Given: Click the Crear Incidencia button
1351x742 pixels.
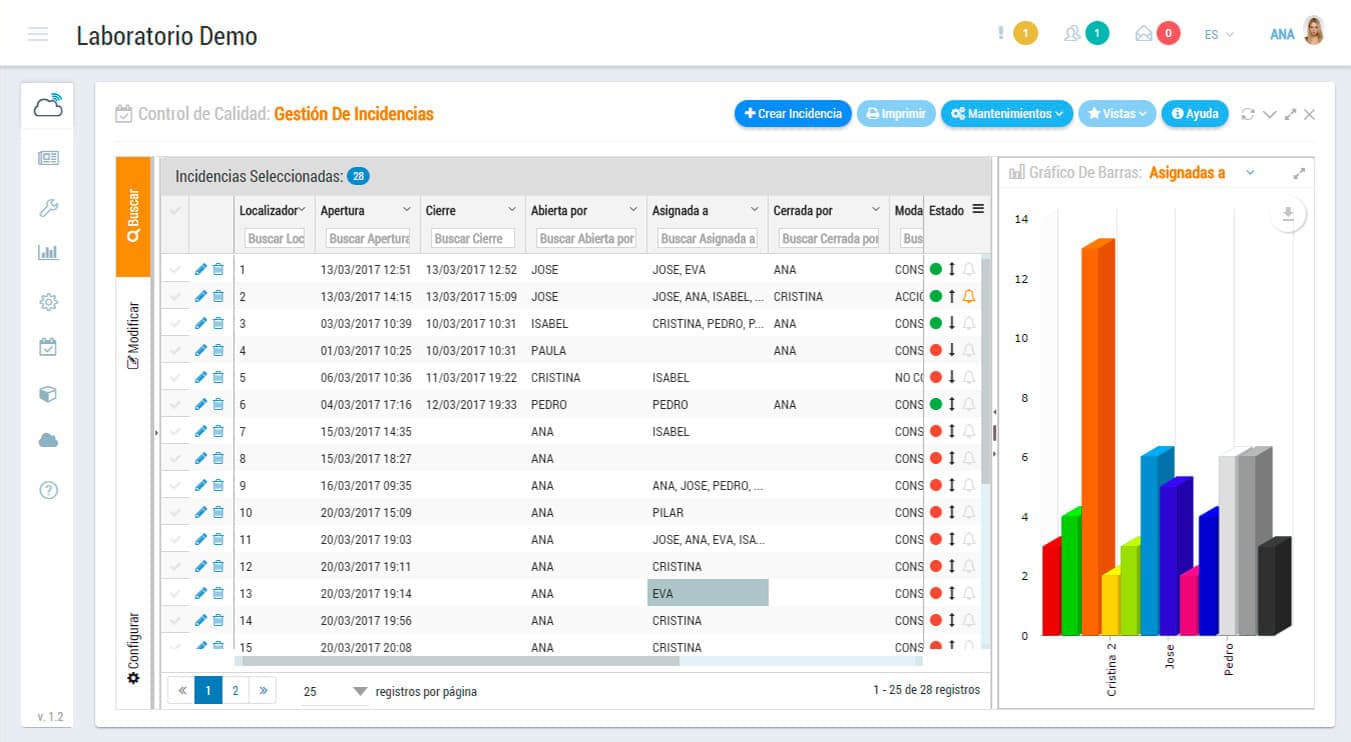Looking at the screenshot, I should [x=793, y=114].
